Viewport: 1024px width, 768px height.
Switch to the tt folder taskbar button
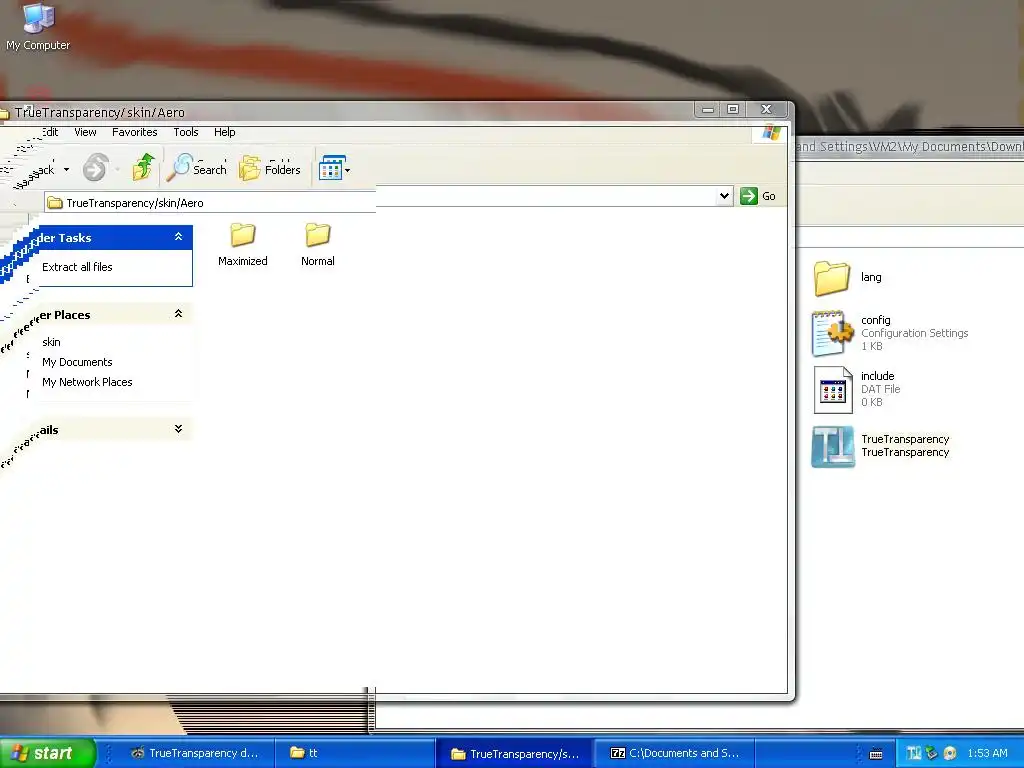[353, 753]
